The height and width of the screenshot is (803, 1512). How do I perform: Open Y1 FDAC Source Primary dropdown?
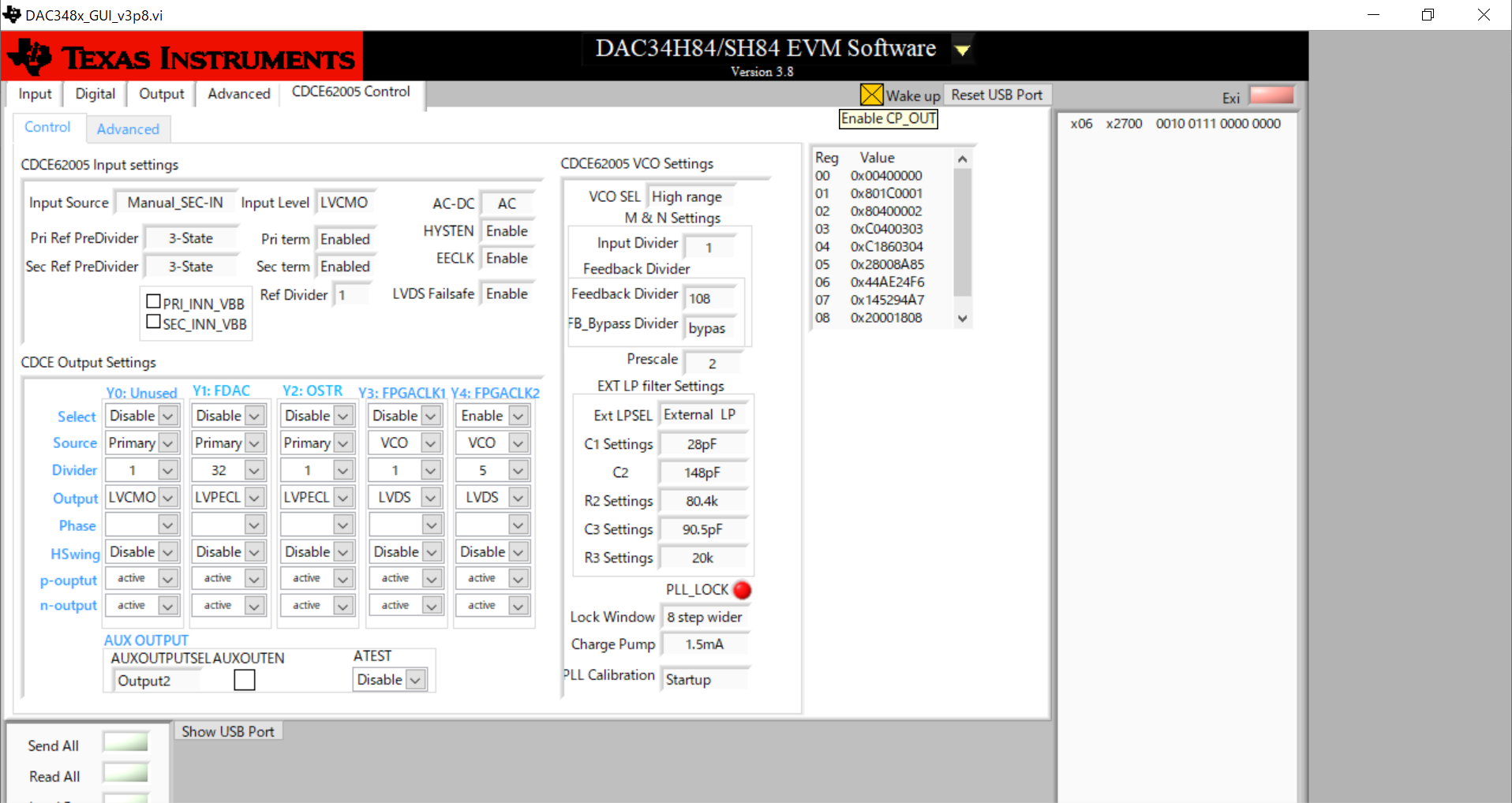[x=229, y=443]
